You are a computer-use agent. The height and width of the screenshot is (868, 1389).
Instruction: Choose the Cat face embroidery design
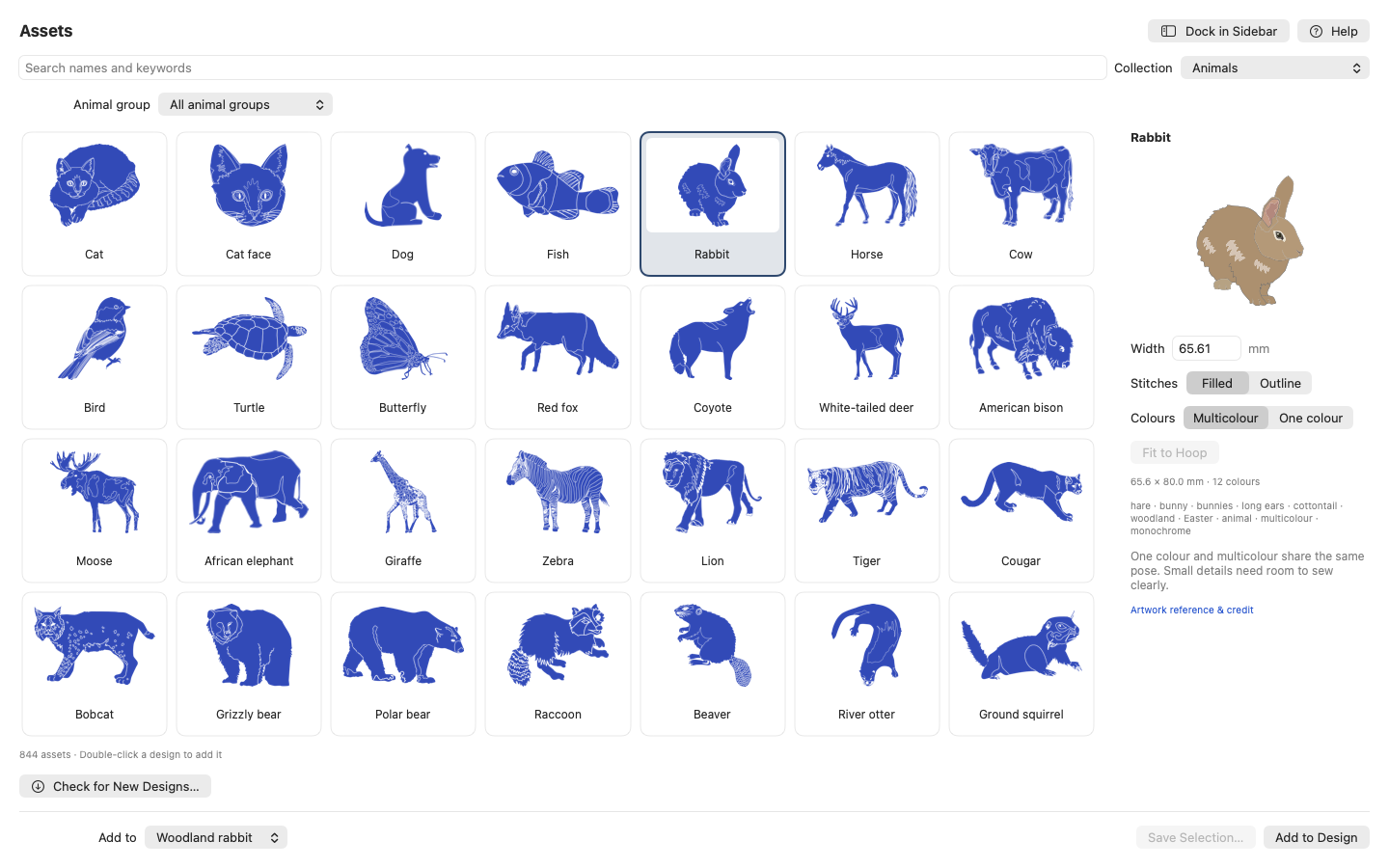pos(249,203)
